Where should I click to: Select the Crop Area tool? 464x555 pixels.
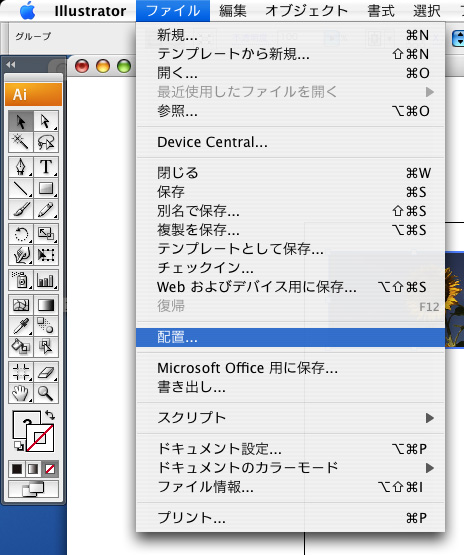tap(21, 372)
